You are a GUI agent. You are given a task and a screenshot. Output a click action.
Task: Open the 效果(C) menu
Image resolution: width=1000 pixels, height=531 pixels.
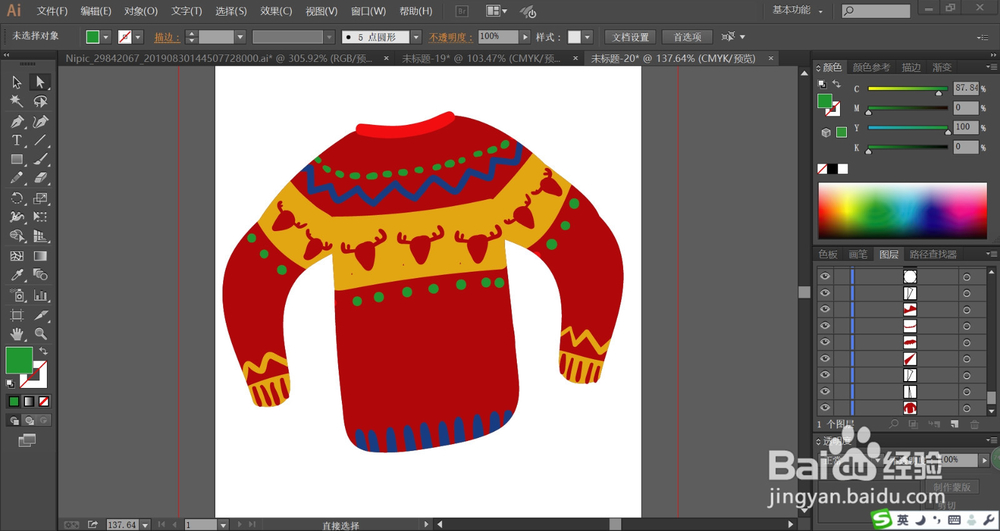click(276, 11)
